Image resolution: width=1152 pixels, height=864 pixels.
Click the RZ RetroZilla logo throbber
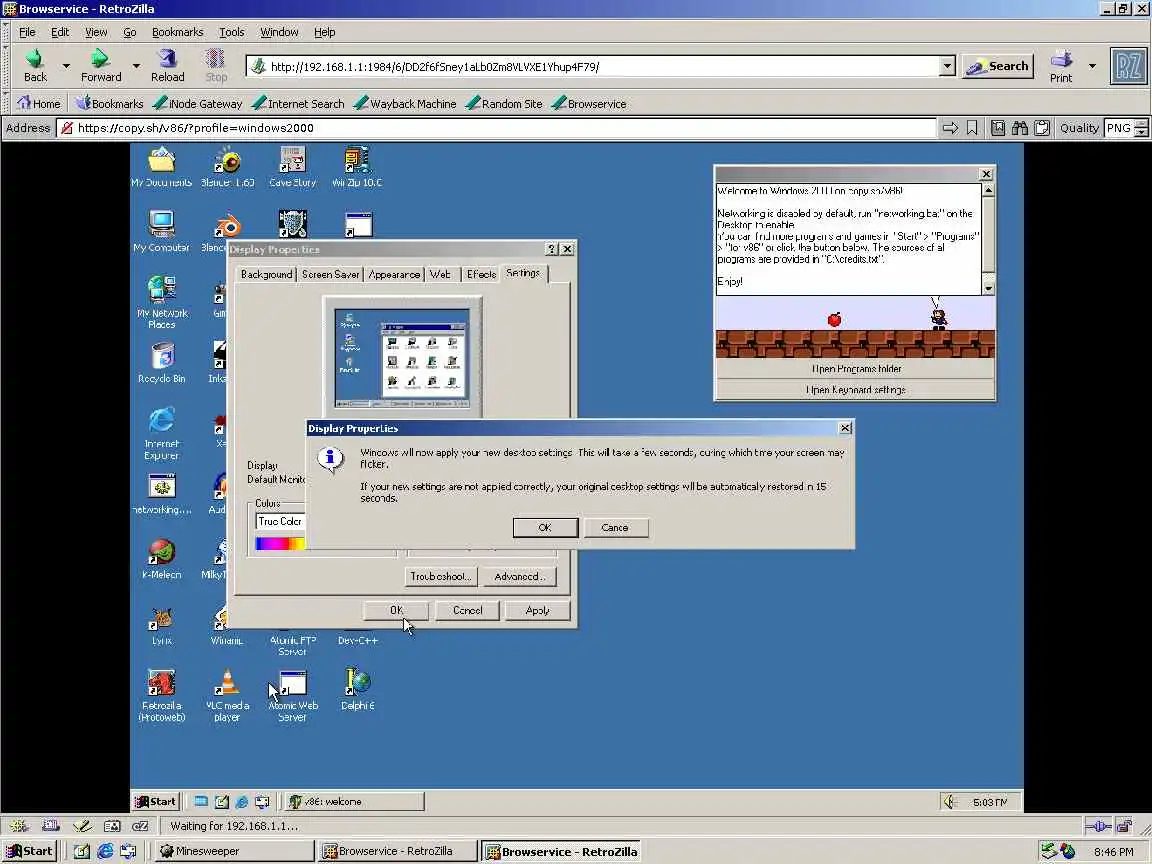tap(1128, 66)
